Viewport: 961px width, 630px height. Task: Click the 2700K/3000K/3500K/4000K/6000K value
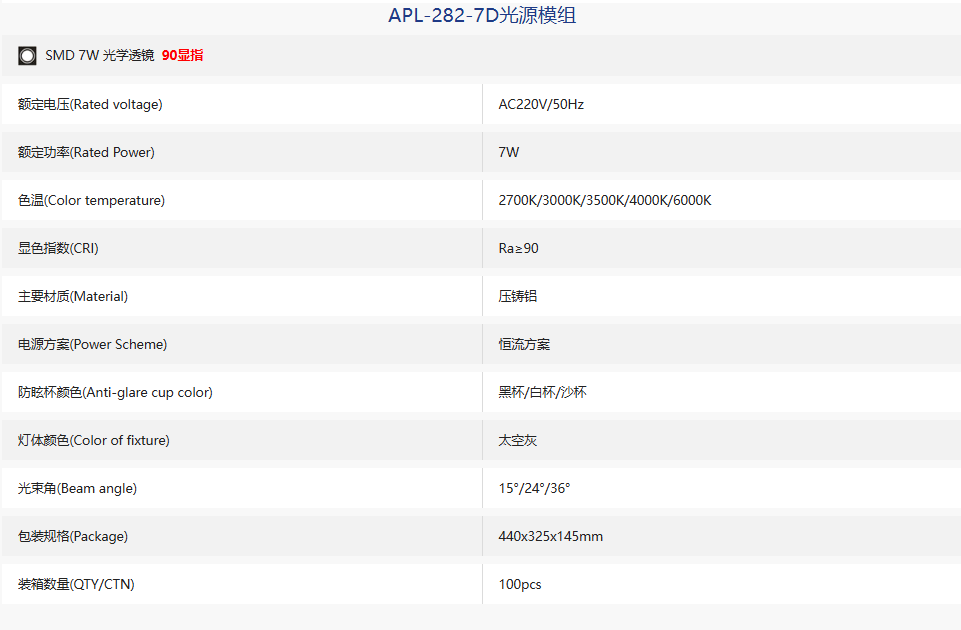tap(605, 200)
